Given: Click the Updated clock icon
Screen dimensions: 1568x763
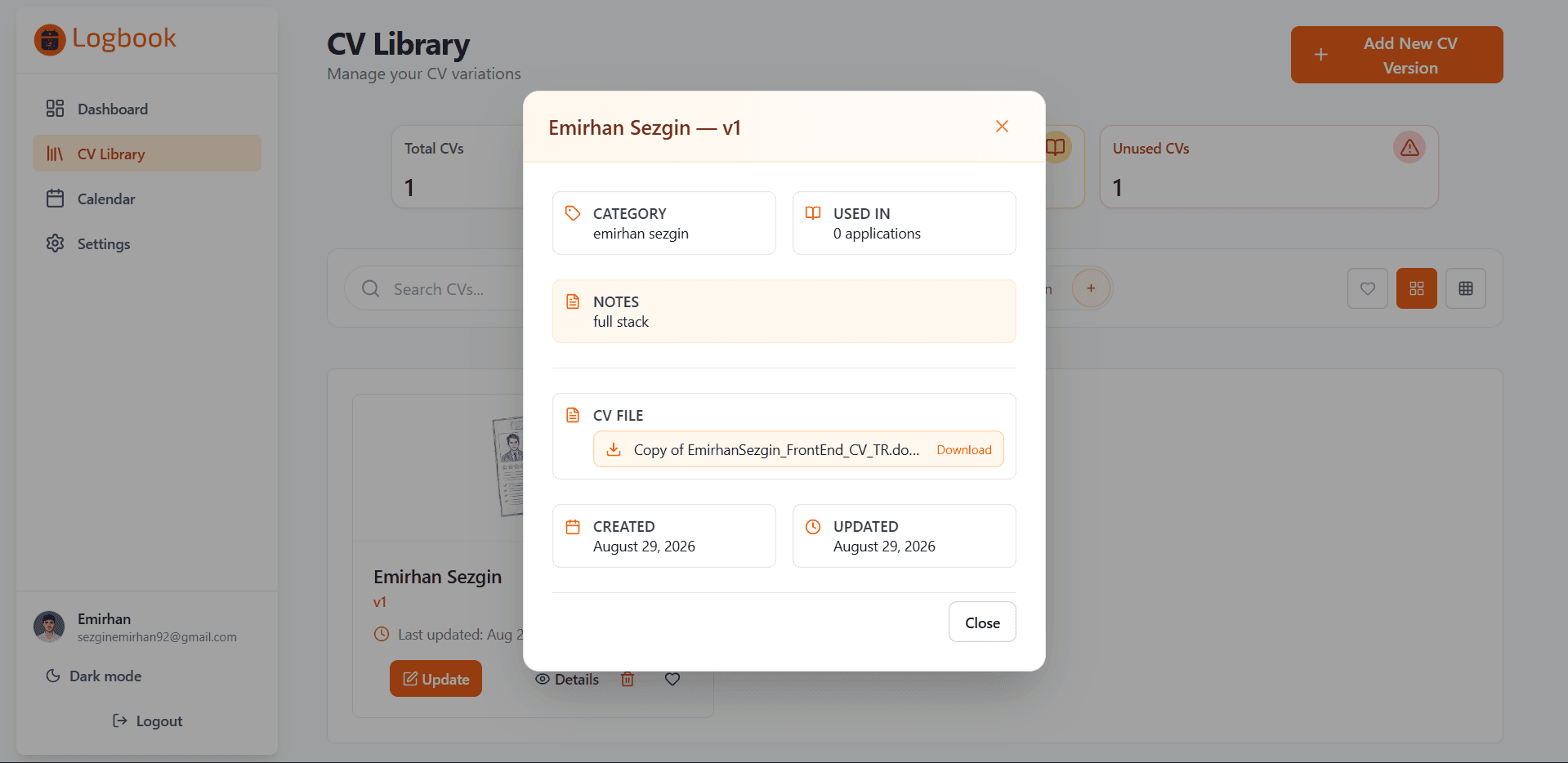Looking at the screenshot, I should click(813, 527).
